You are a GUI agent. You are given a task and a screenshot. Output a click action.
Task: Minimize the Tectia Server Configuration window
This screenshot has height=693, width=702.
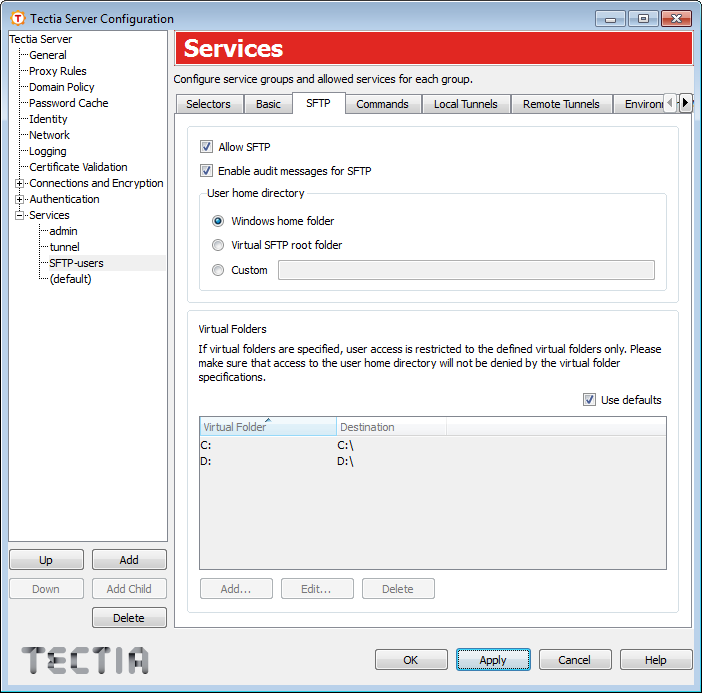pyautogui.click(x=610, y=19)
